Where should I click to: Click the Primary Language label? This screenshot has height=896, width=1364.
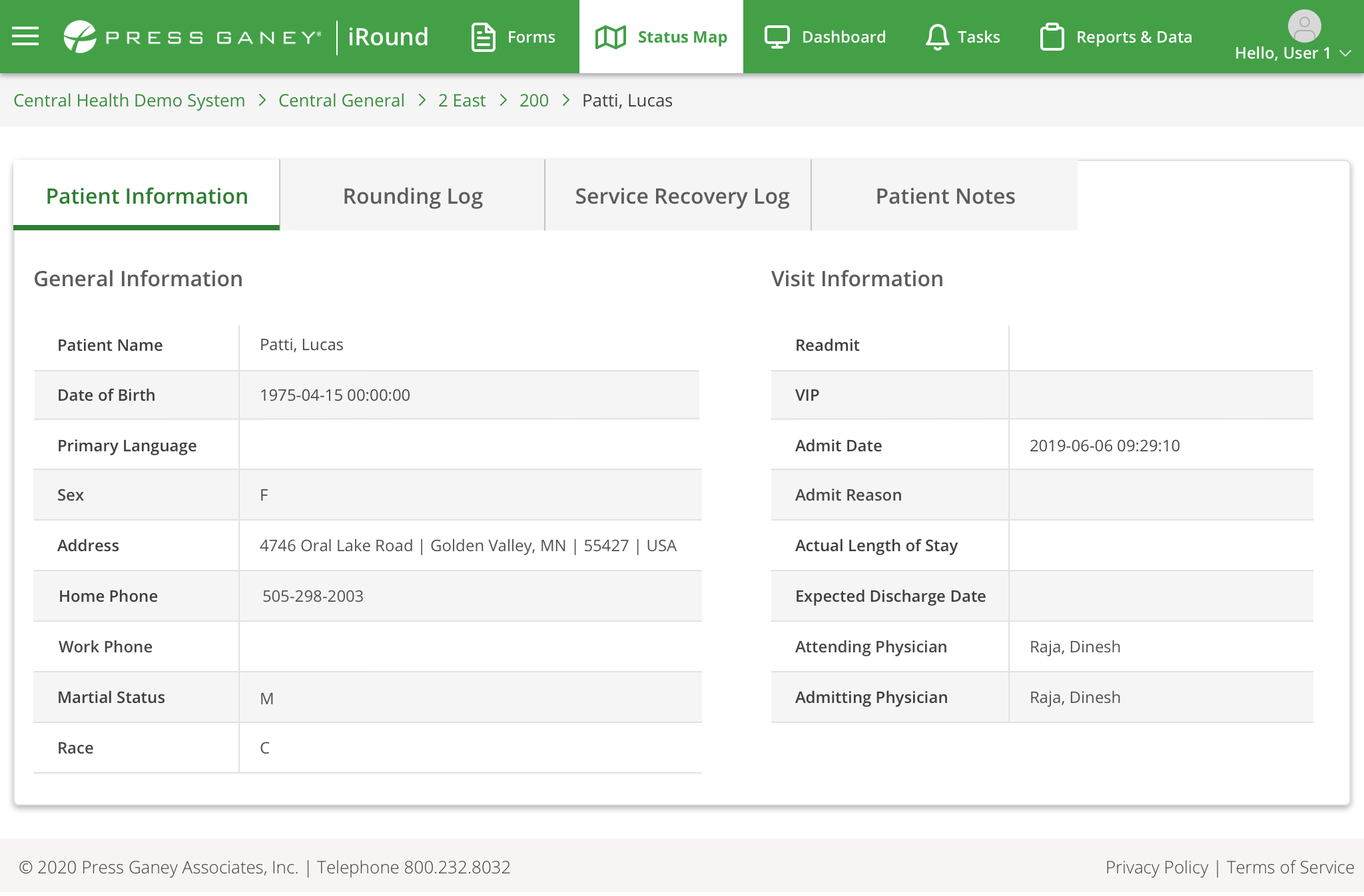coord(127,446)
